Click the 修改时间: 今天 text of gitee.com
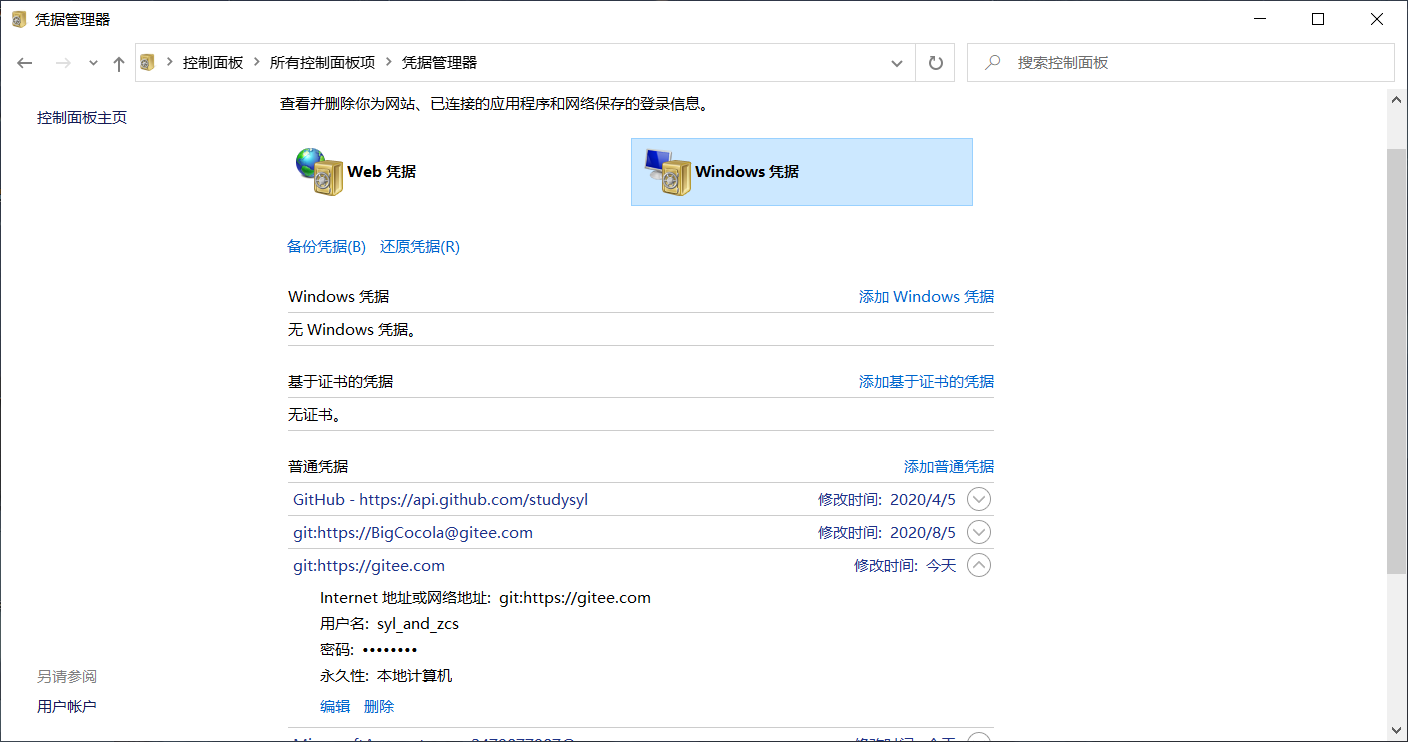 (905, 565)
